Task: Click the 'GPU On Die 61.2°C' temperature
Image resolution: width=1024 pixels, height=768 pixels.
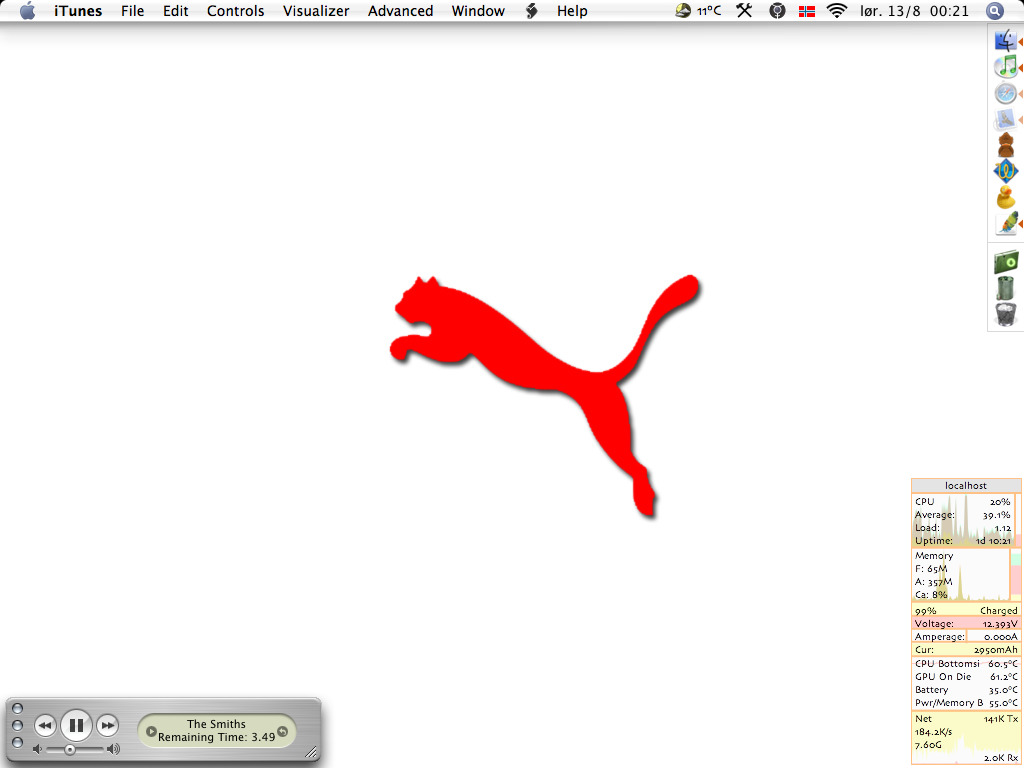Action: click(x=966, y=677)
